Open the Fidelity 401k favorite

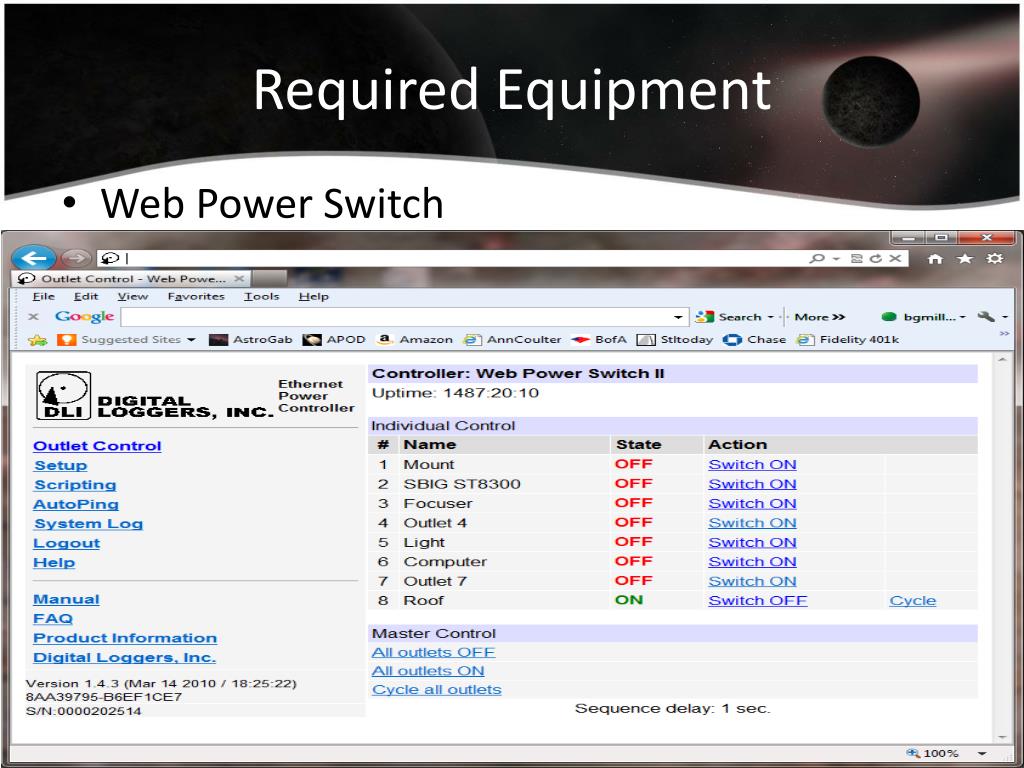pyautogui.click(x=848, y=340)
